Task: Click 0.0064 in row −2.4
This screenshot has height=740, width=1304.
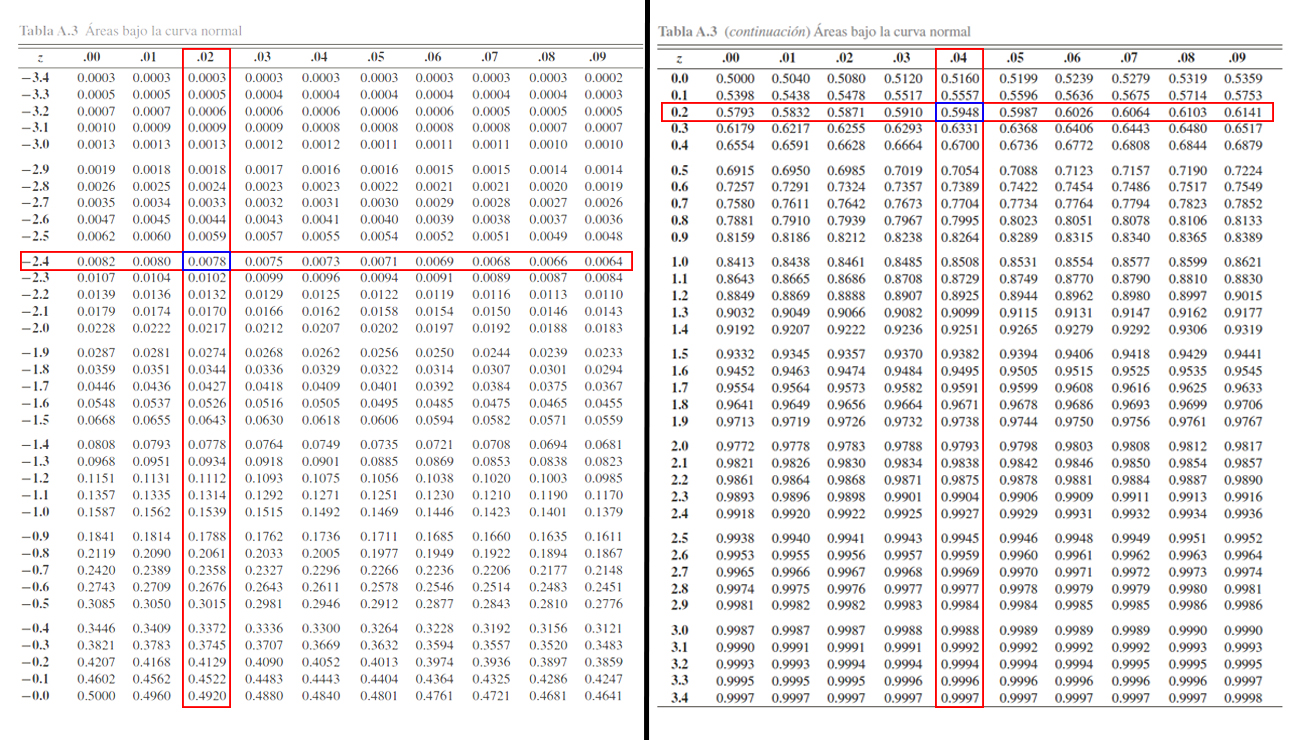Action: (603, 261)
